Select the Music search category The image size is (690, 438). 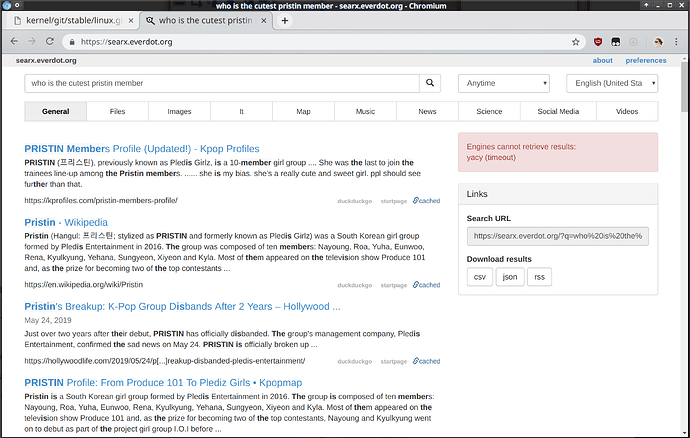tap(366, 111)
